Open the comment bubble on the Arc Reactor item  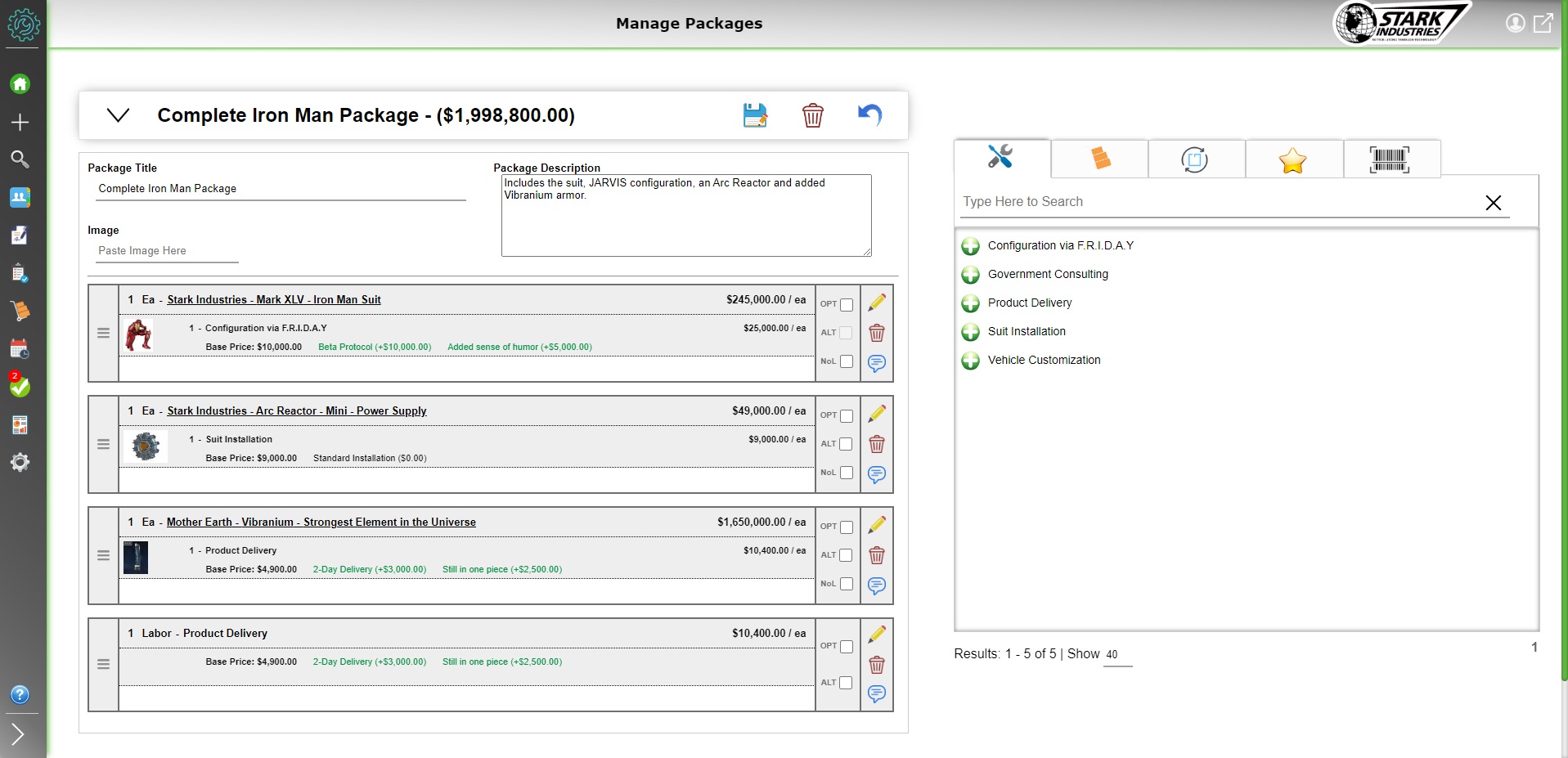coord(878,473)
